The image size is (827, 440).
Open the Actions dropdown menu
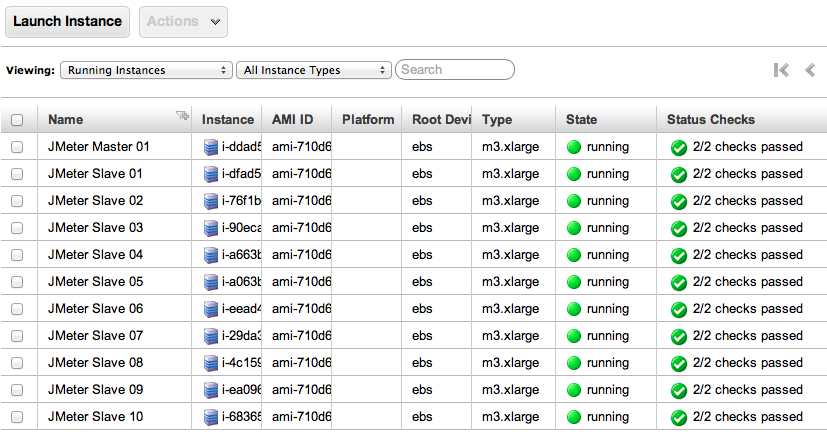pyautogui.click(x=183, y=22)
